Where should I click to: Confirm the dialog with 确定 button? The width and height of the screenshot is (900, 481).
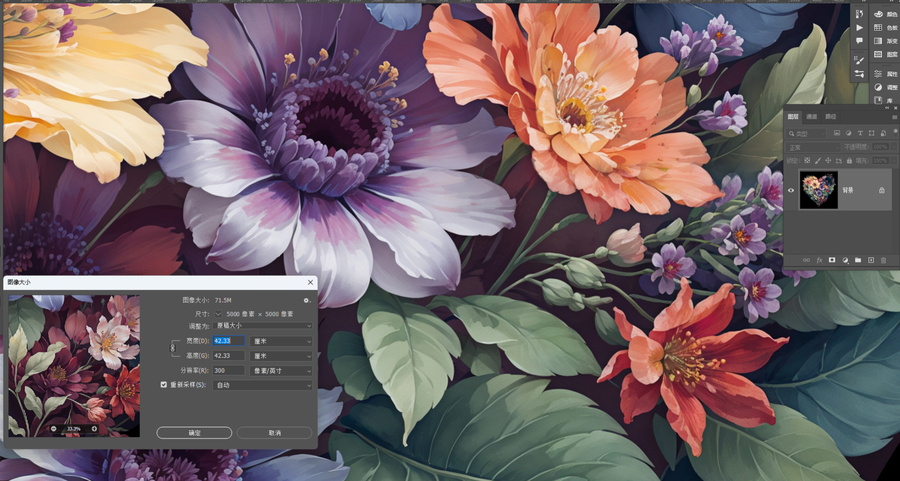click(x=194, y=433)
